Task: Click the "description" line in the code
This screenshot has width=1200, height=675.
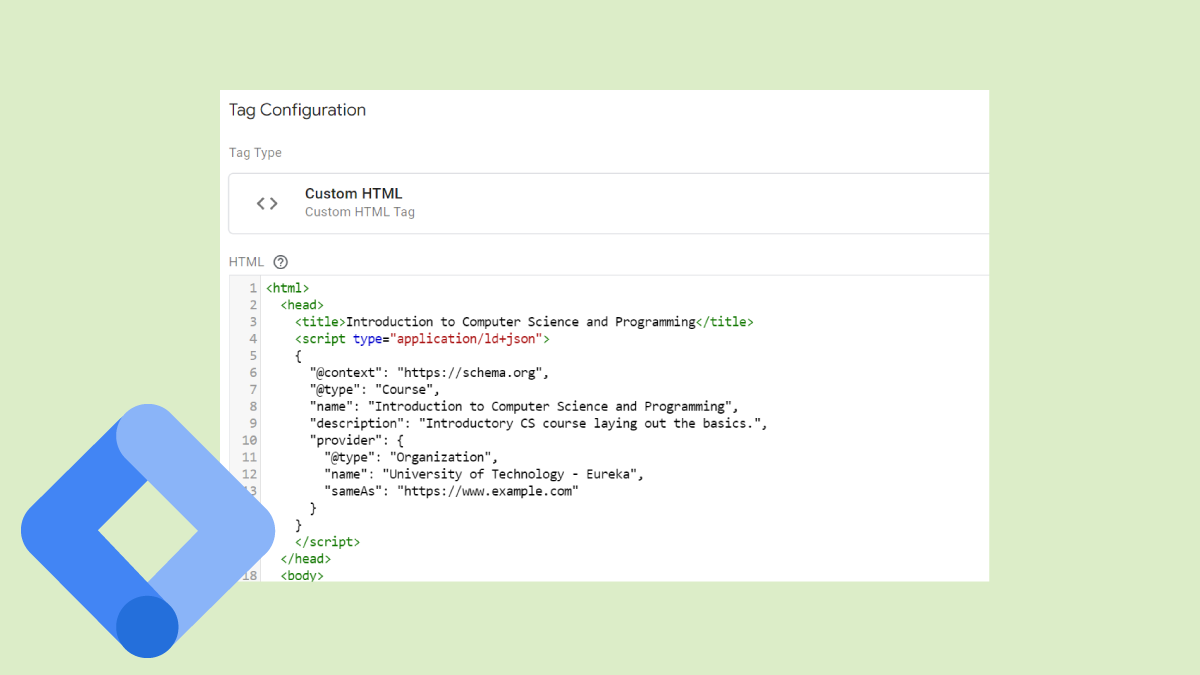Action: (538, 423)
